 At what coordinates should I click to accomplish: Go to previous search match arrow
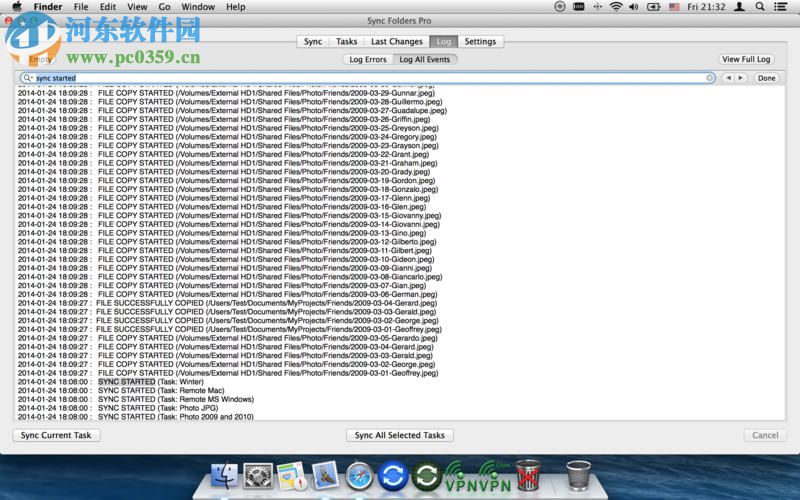(728, 78)
